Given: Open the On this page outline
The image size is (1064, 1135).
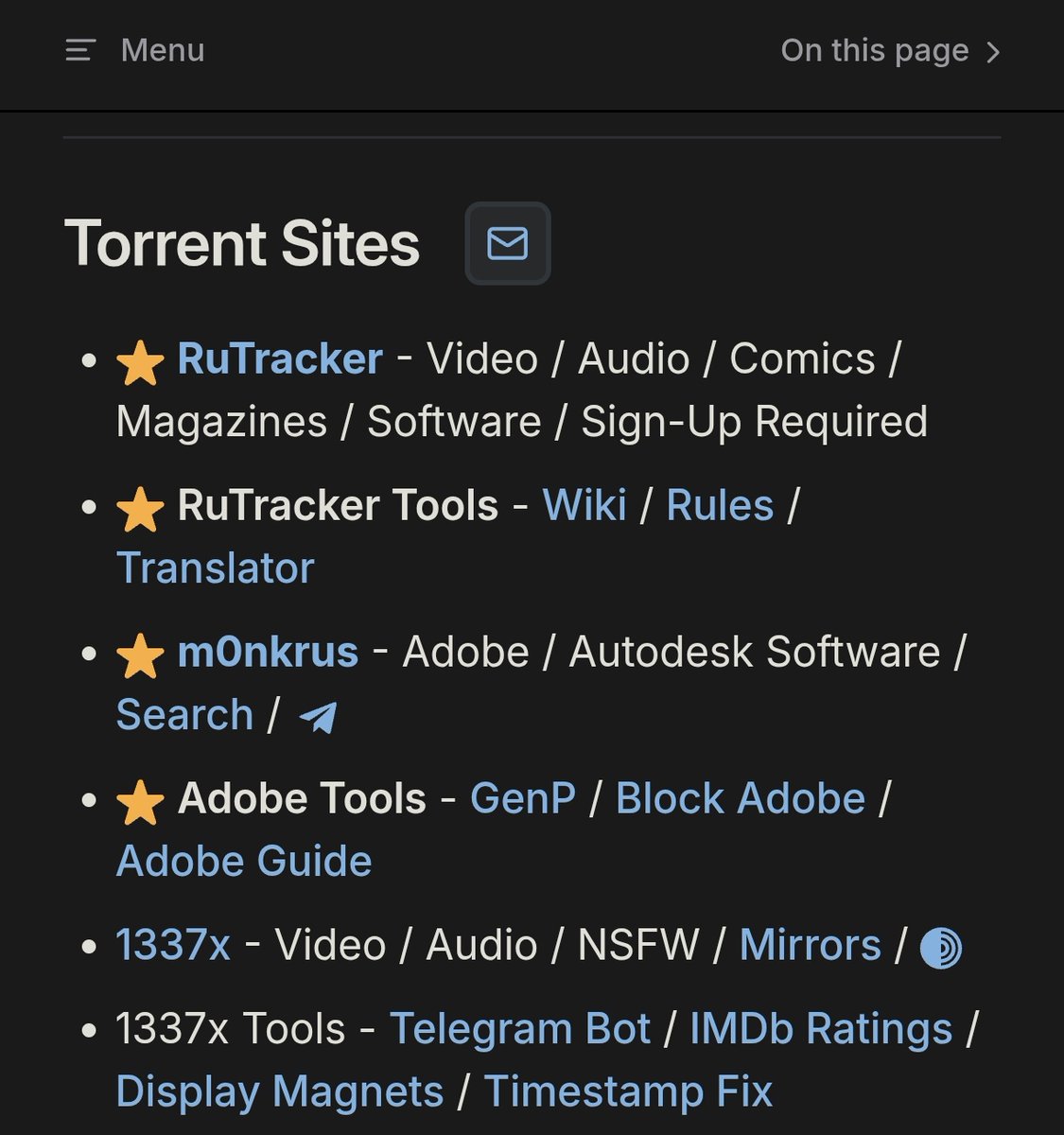Looking at the screenshot, I should coord(890,51).
